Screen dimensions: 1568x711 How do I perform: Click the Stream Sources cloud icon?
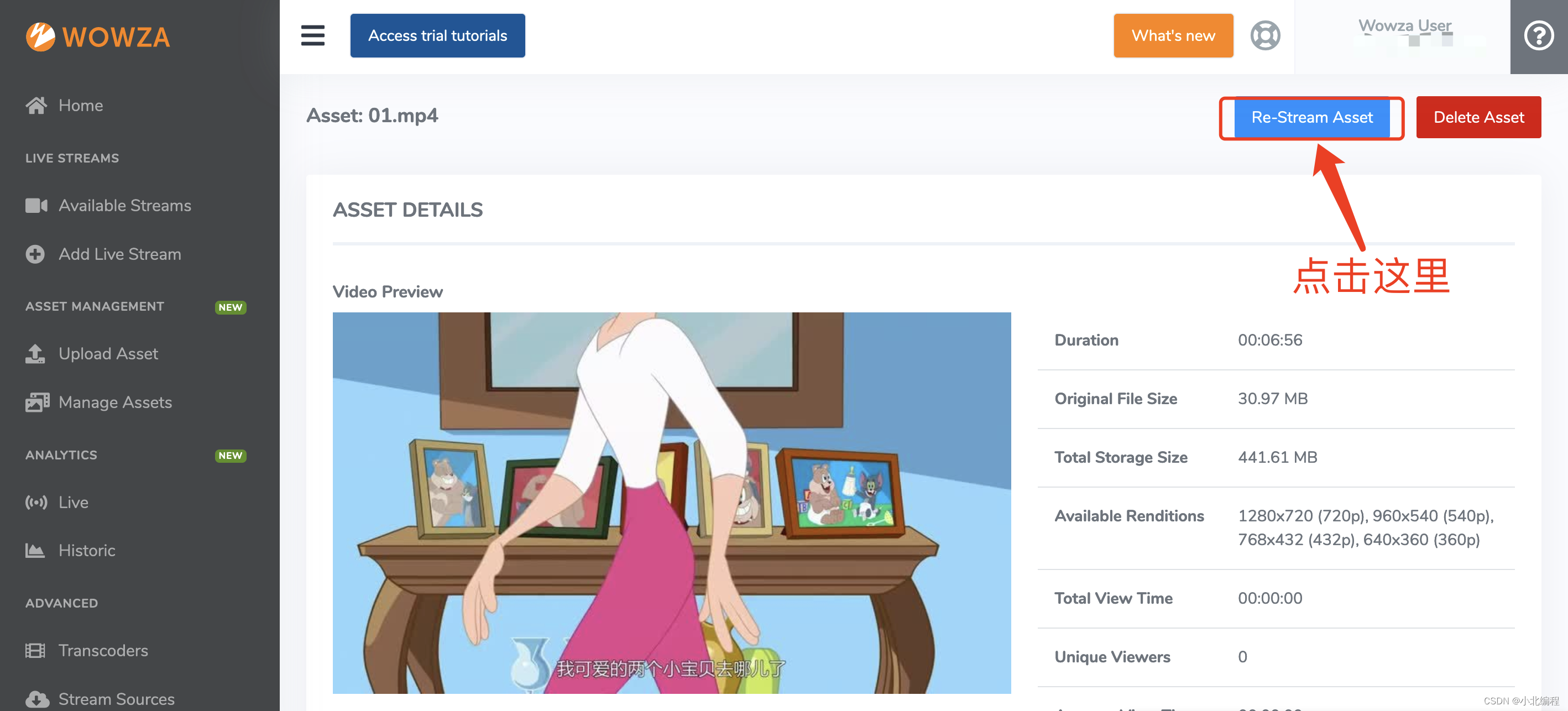[x=37, y=699]
